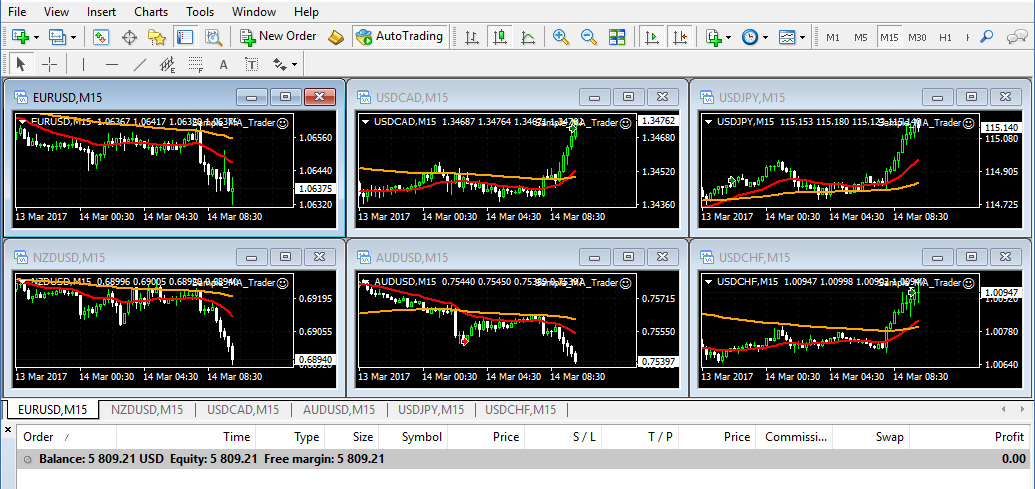This screenshot has width=1035, height=489.
Task: Activate the M15 timeframe toggle
Action: tap(889, 37)
